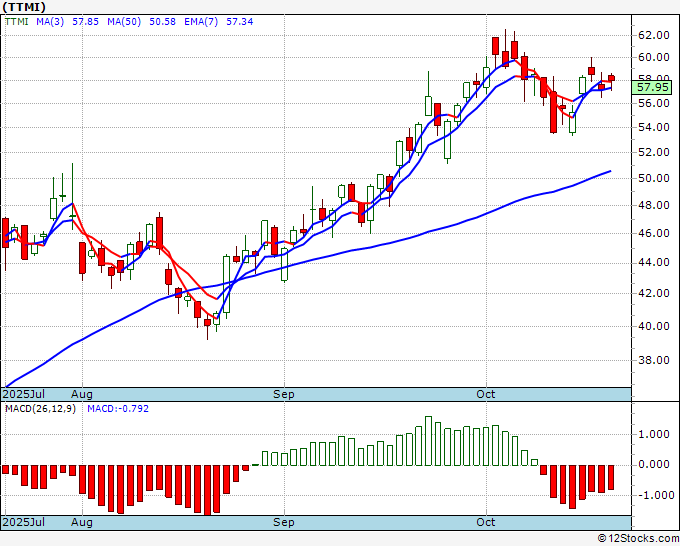
Task: Click the tallest green MACD histogram bar
Action: (428, 441)
